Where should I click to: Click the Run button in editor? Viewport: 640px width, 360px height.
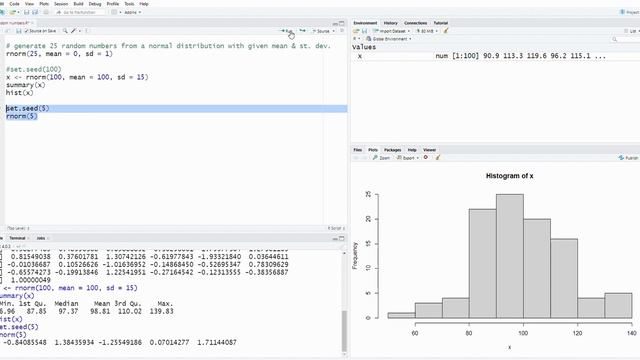pyautogui.click(x=287, y=31)
